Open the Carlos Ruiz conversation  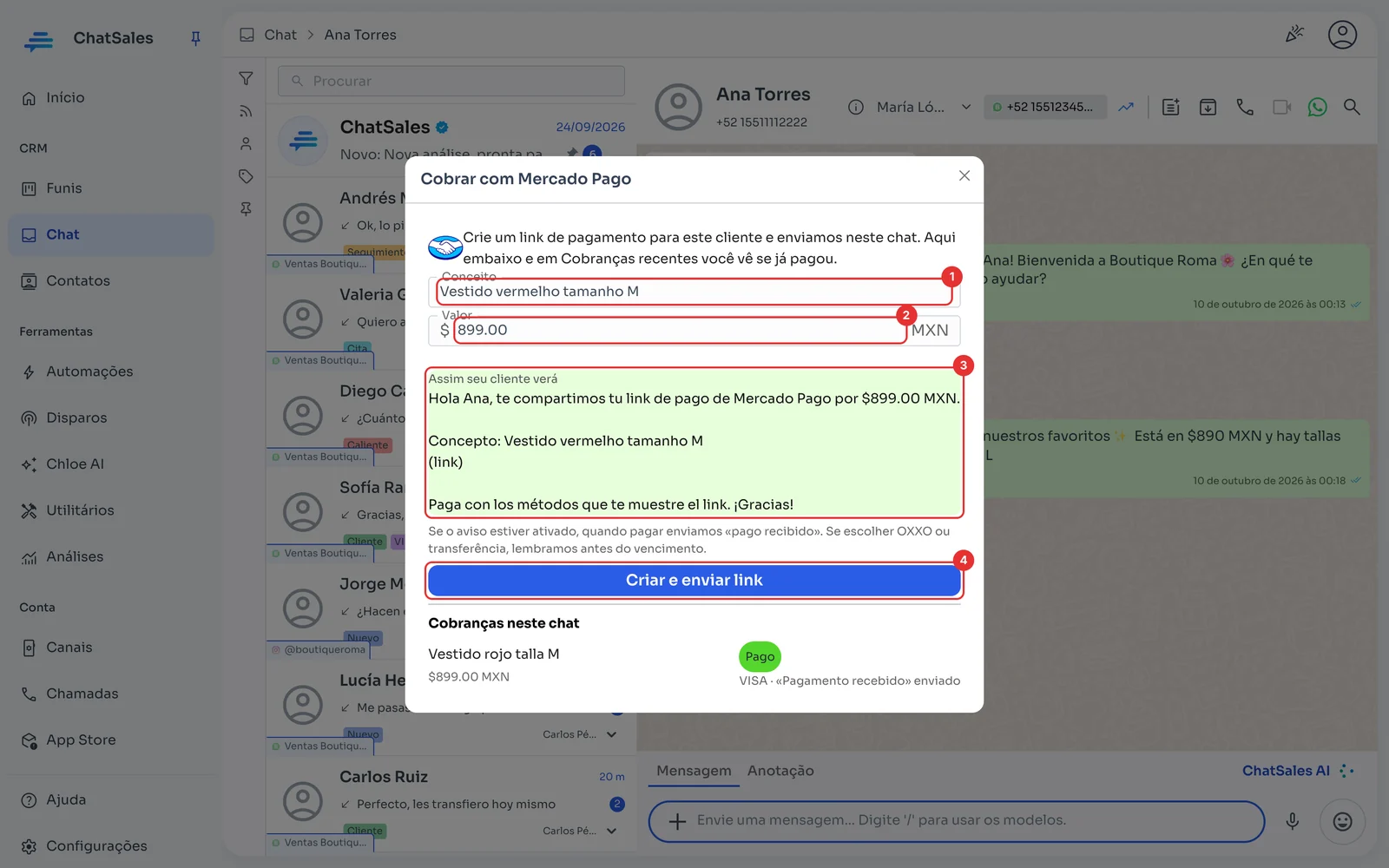coord(451,803)
